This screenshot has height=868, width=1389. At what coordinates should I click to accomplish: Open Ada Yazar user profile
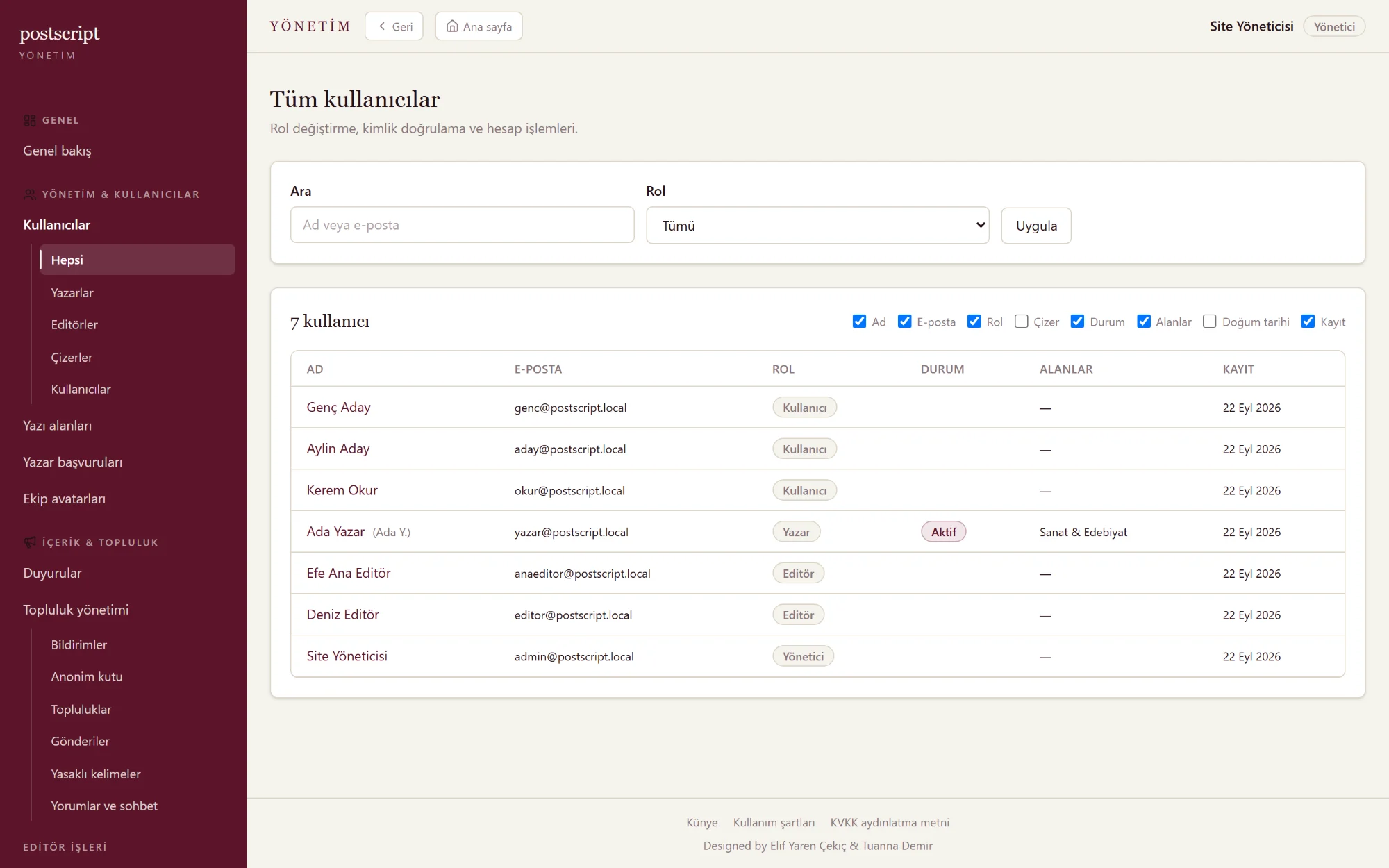[x=335, y=532]
